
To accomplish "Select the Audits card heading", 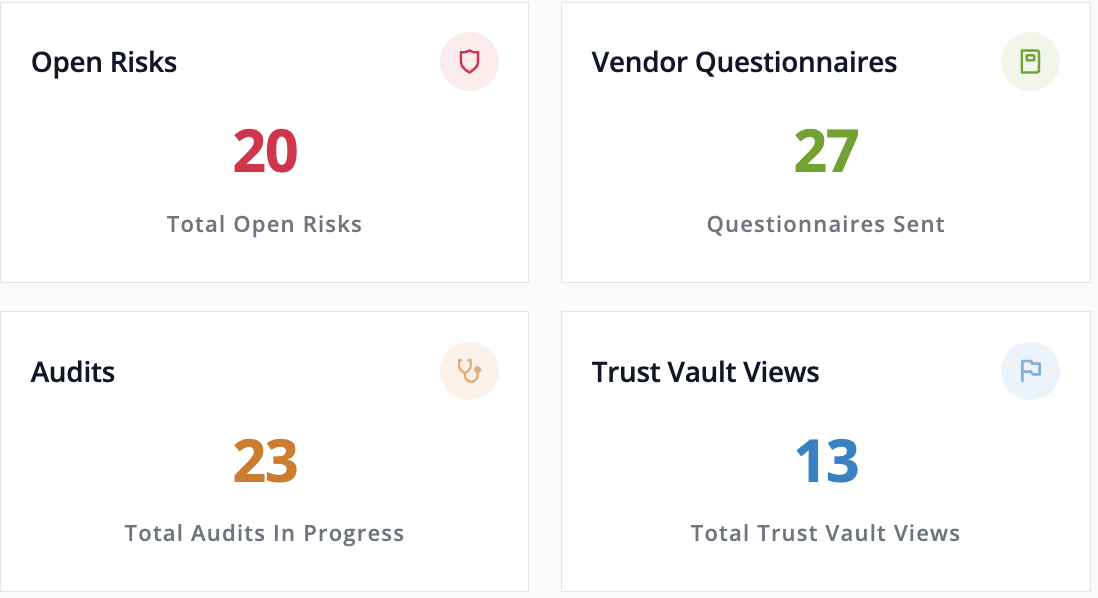I will [x=73, y=372].
